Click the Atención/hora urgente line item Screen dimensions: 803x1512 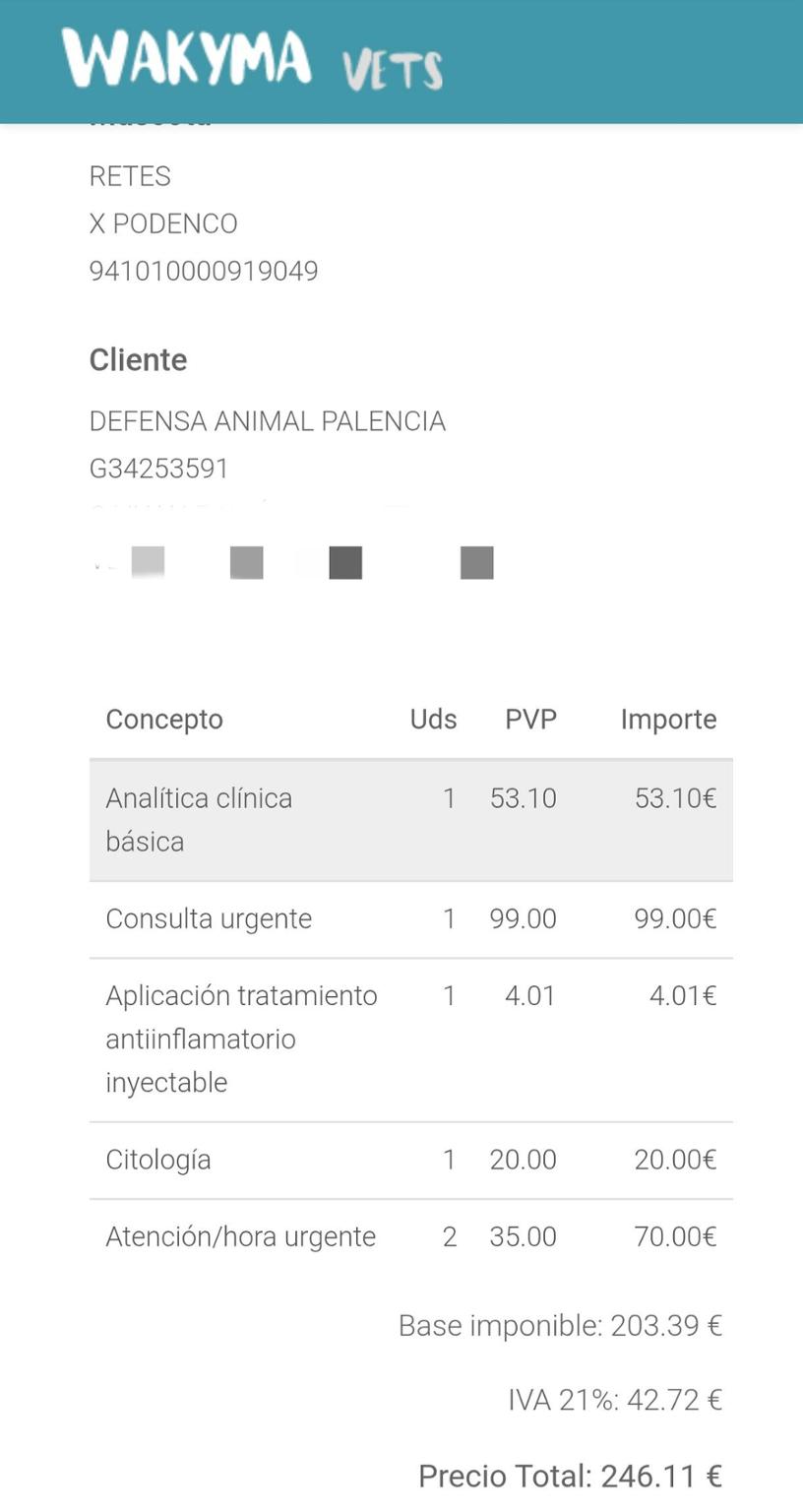[241, 1236]
